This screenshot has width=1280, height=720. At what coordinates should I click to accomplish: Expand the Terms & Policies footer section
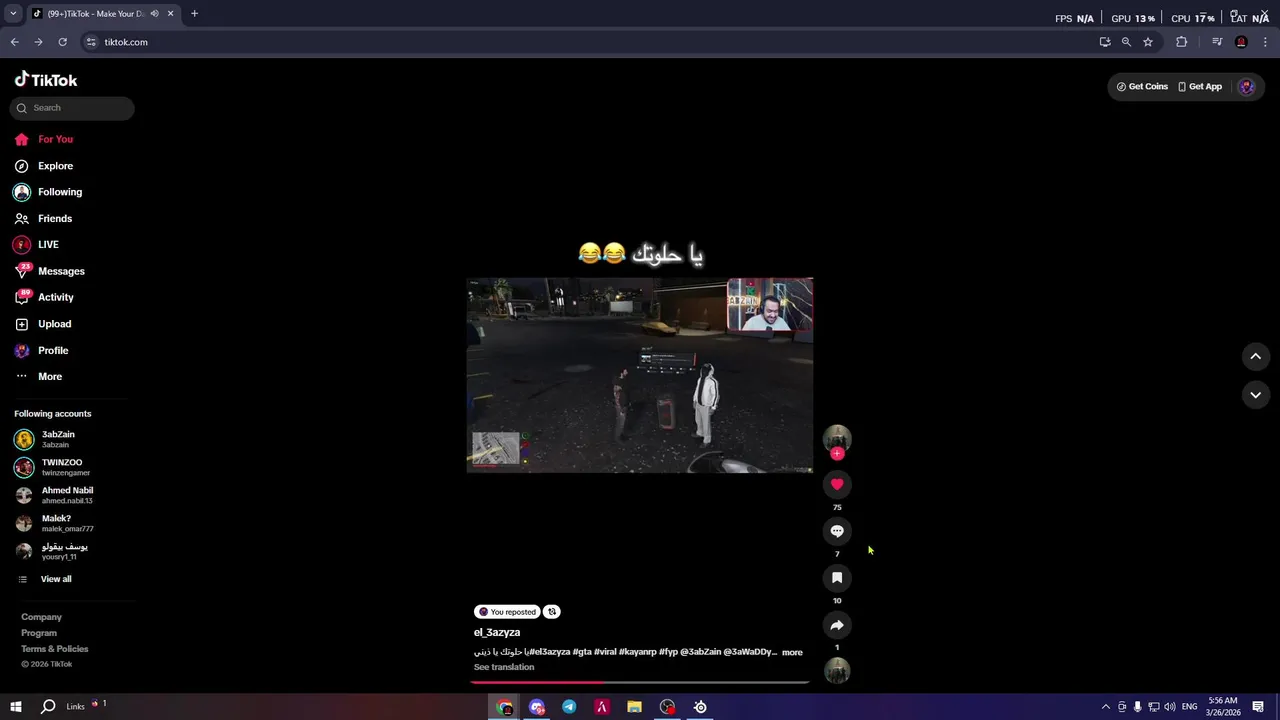(x=55, y=649)
